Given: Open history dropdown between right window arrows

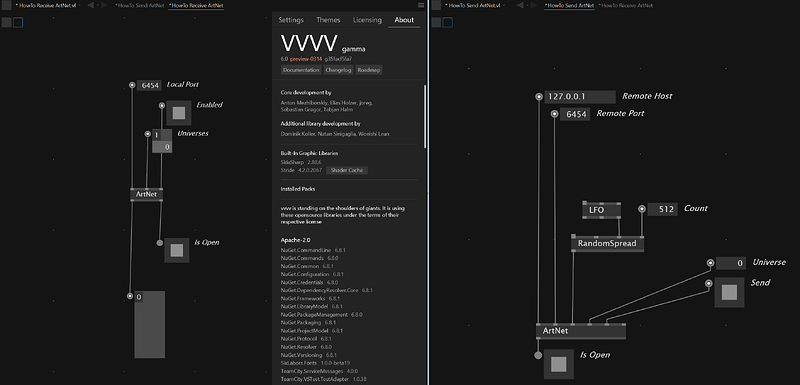Looking at the screenshot, I should coord(527,6).
